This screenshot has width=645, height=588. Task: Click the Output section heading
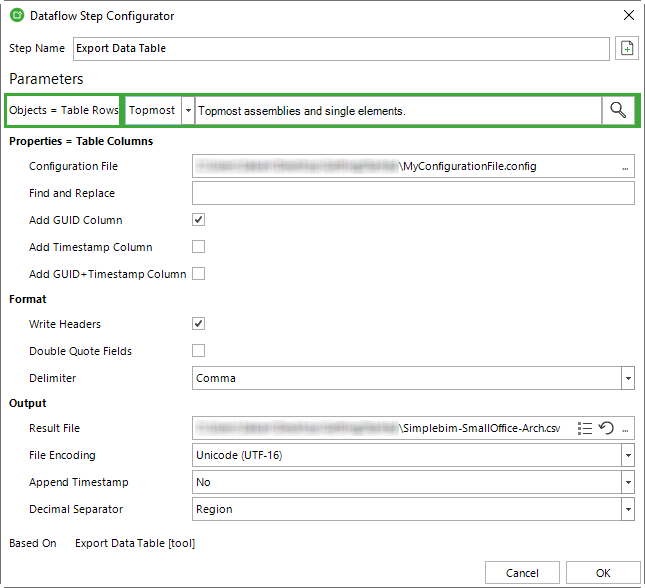(x=28, y=403)
